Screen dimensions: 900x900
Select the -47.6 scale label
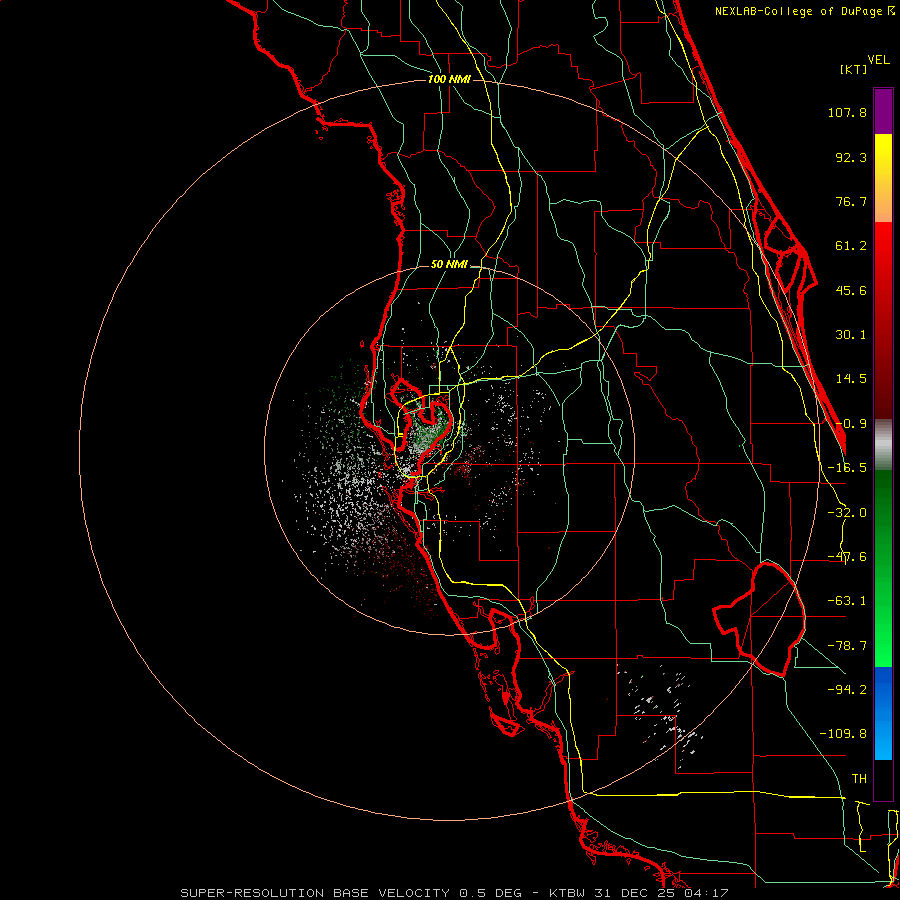point(847,557)
